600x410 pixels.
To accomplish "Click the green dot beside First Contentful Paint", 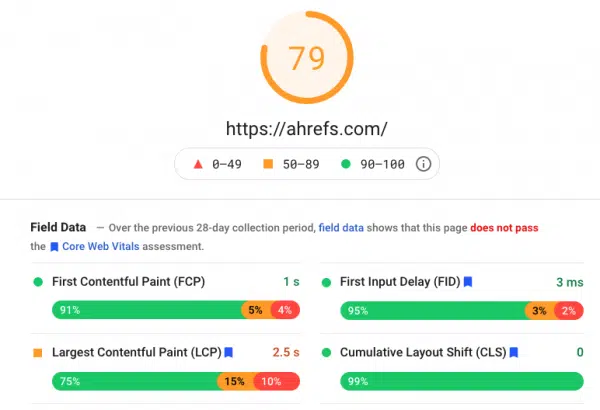I will 38,282.
